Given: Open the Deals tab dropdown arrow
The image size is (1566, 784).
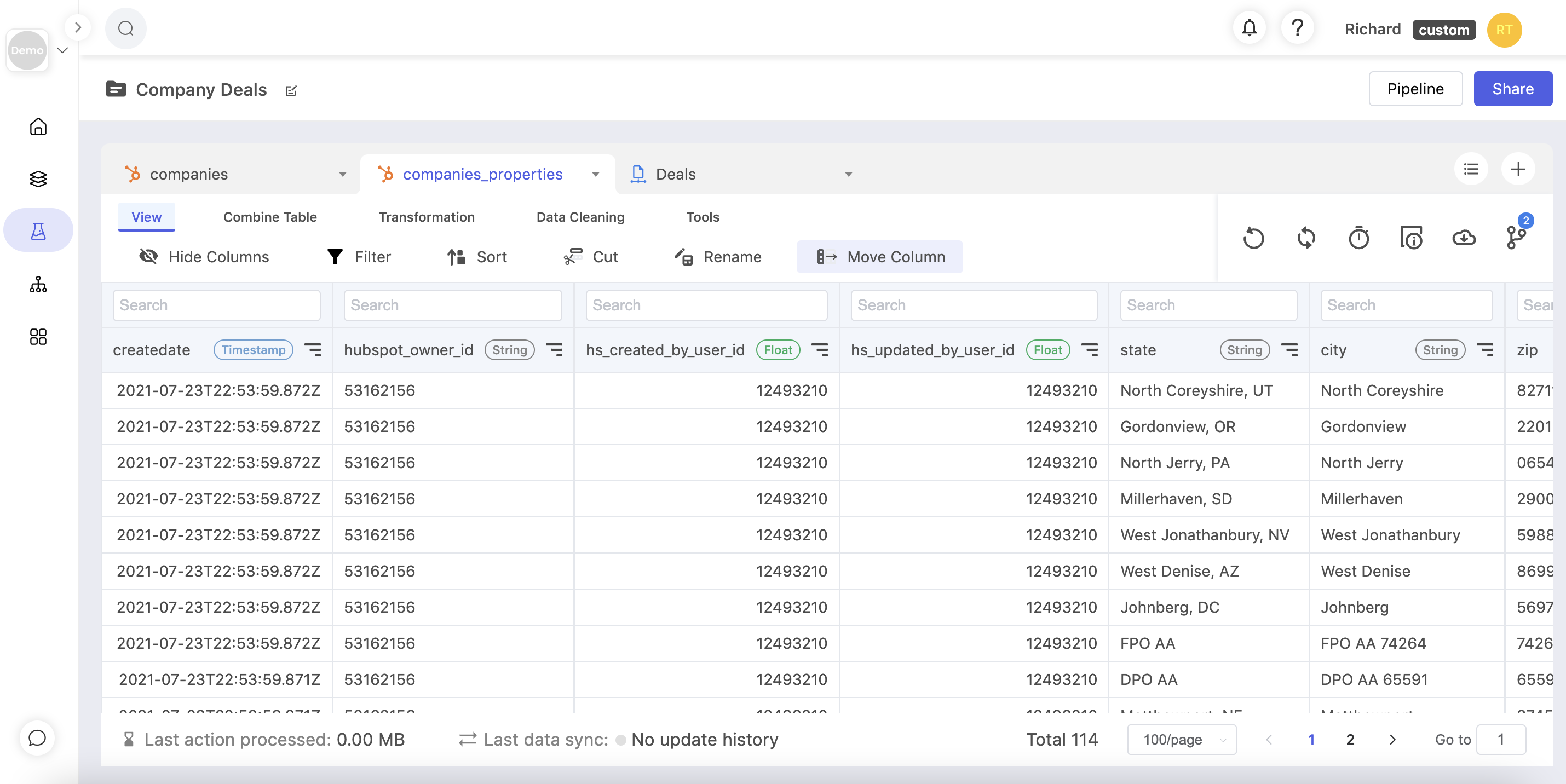Looking at the screenshot, I should click(x=848, y=175).
